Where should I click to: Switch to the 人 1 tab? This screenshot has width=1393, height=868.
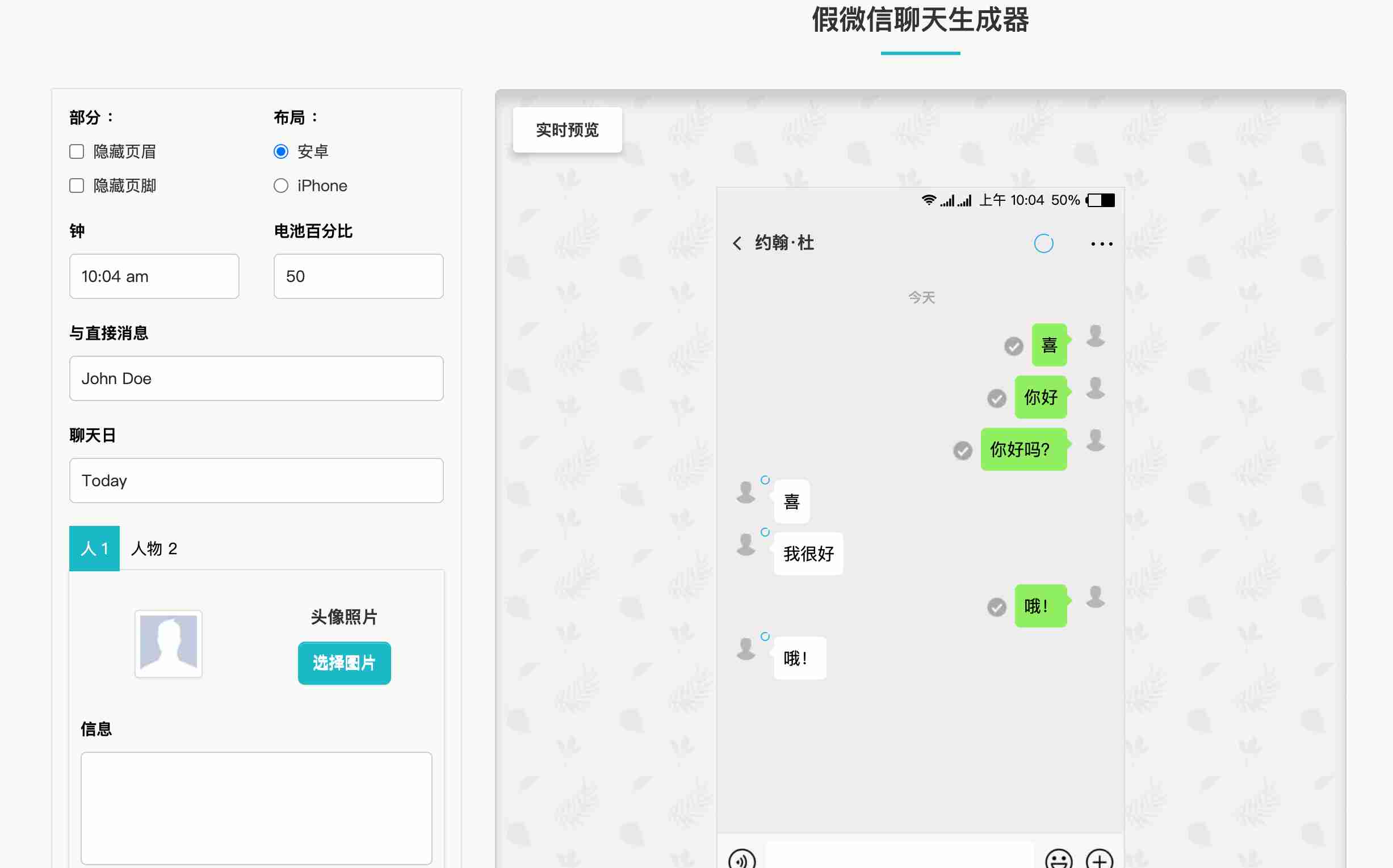pos(94,548)
